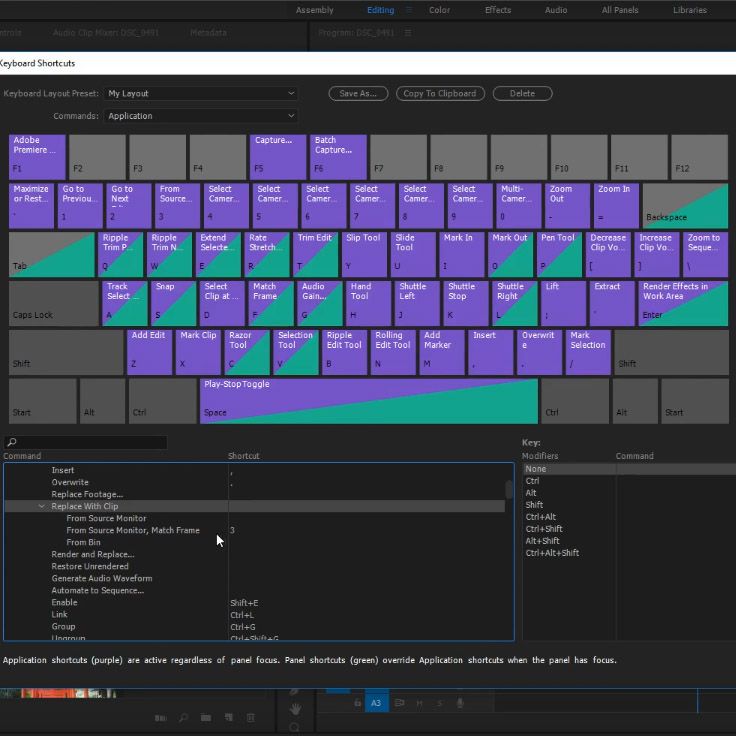Switch to the Effects workspace

(x=498, y=10)
